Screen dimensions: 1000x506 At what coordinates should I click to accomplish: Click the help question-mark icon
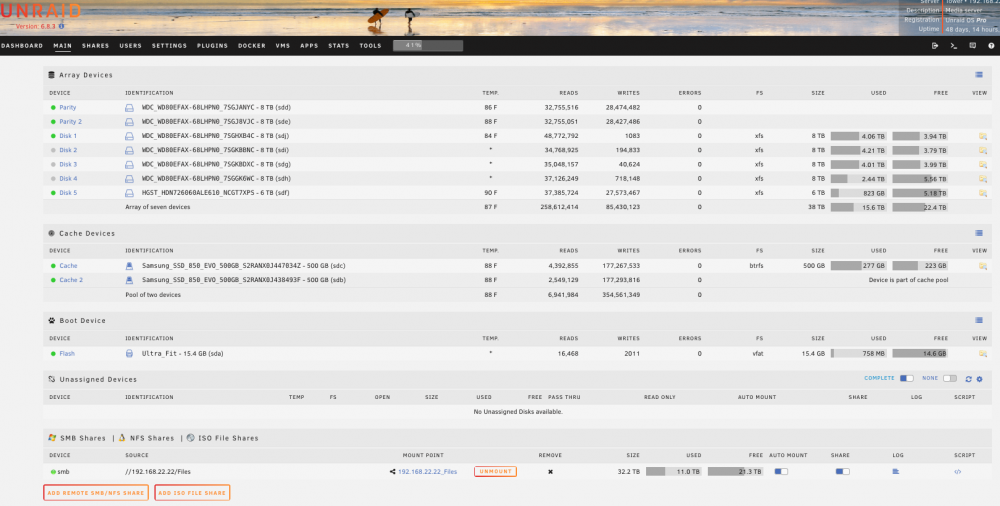pos(991,46)
